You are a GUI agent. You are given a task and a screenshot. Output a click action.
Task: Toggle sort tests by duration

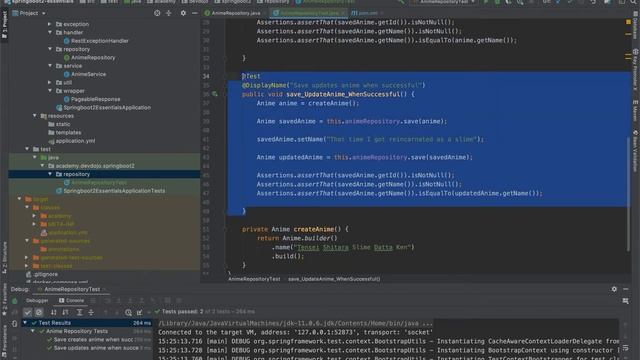[x=65, y=312]
